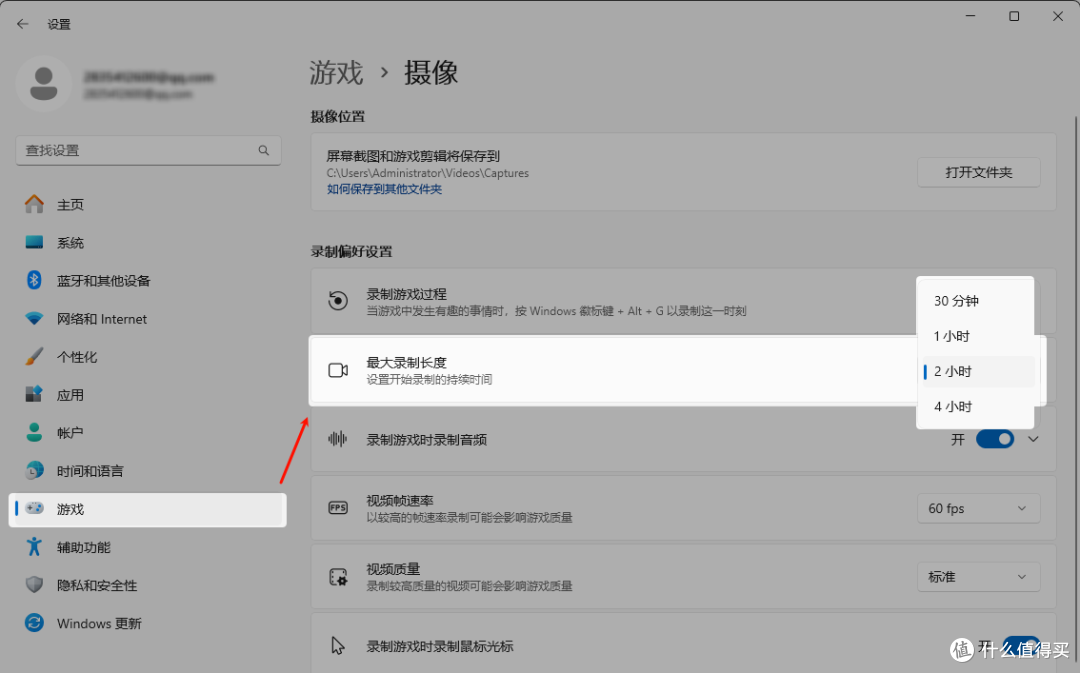Click the 隐私和安全性 shield icon
Screen dimensions: 1080x673
pyautogui.click(x=34, y=585)
